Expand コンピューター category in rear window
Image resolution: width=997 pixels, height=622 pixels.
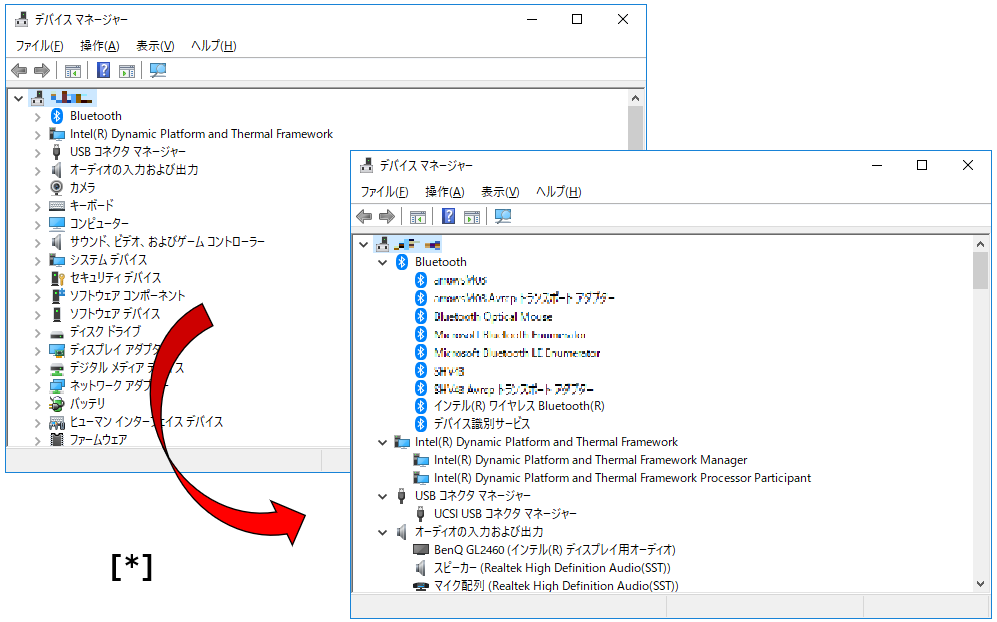click(37, 224)
